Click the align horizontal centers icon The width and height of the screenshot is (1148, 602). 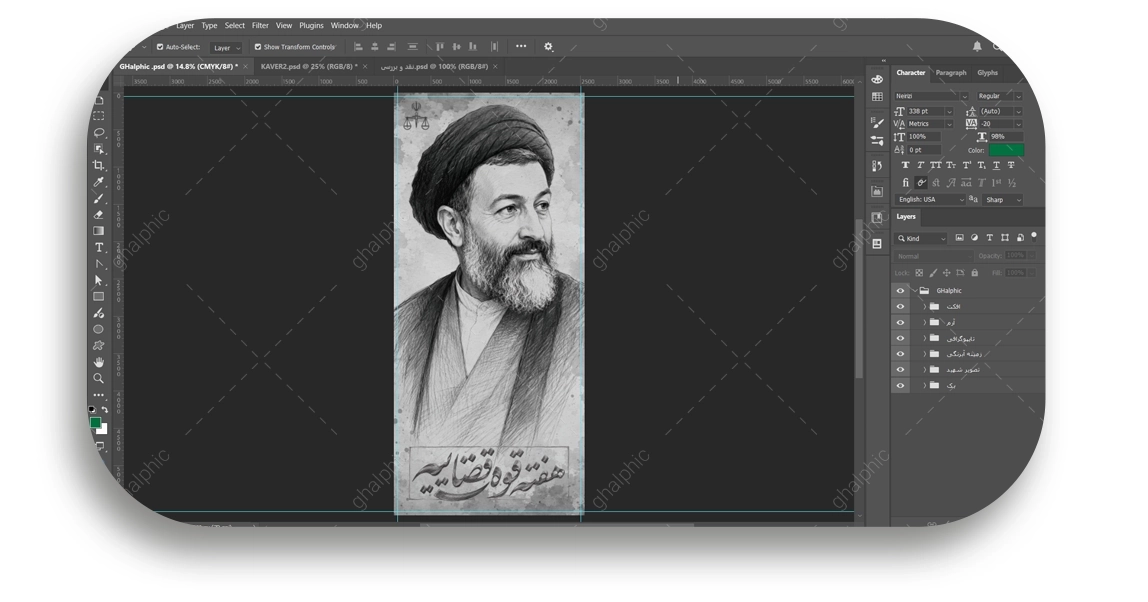(374, 46)
